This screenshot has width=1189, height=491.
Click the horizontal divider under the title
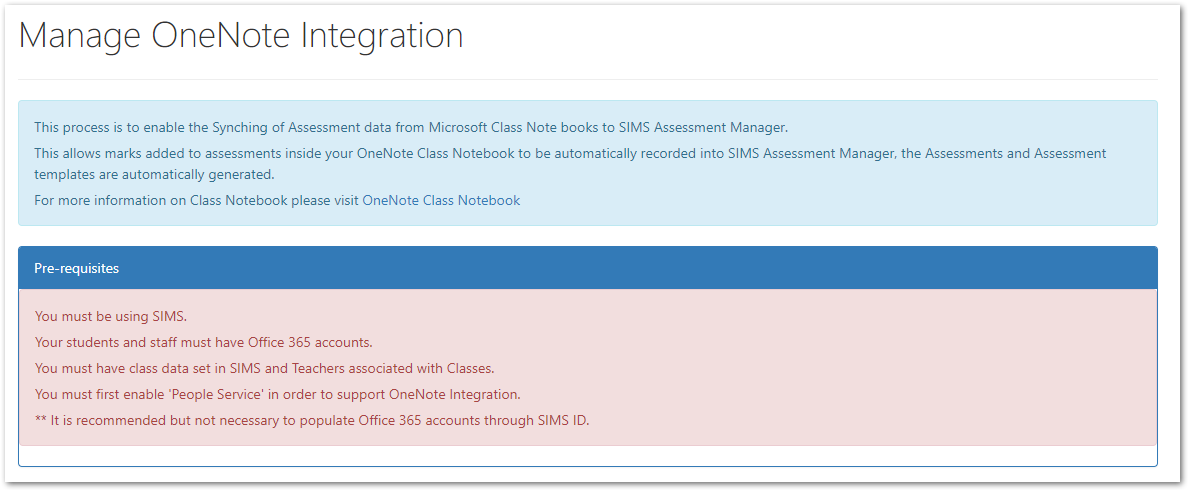pyautogui.click(x=588, y=79)
